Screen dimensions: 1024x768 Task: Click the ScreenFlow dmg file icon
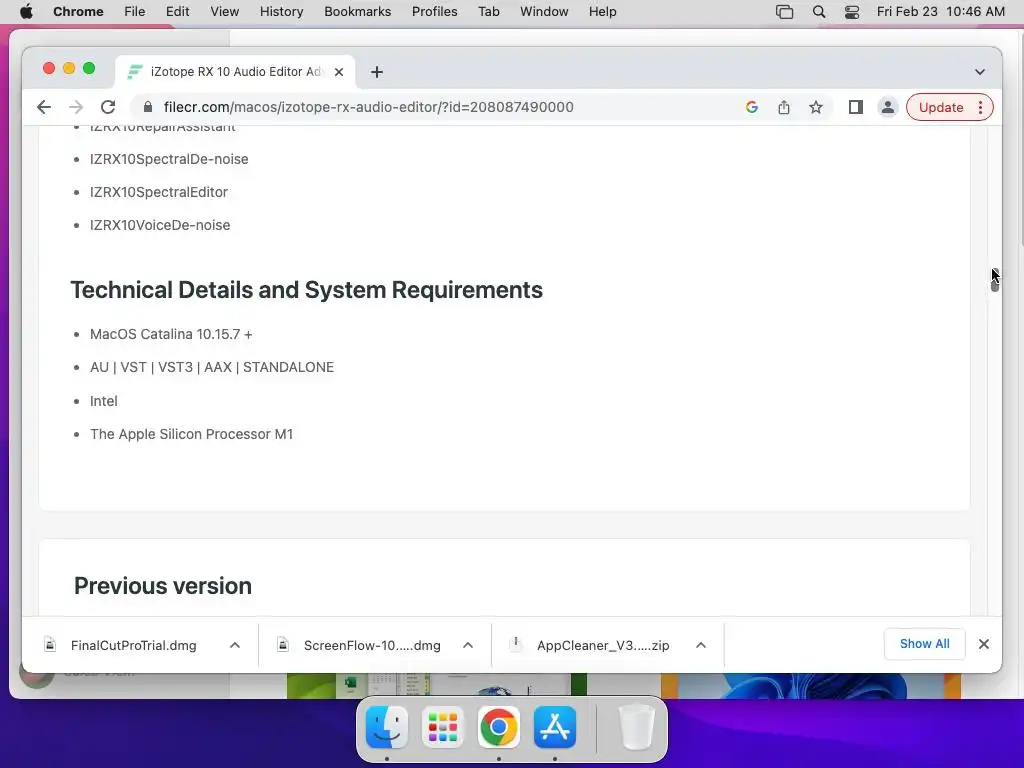pos(283,645)
